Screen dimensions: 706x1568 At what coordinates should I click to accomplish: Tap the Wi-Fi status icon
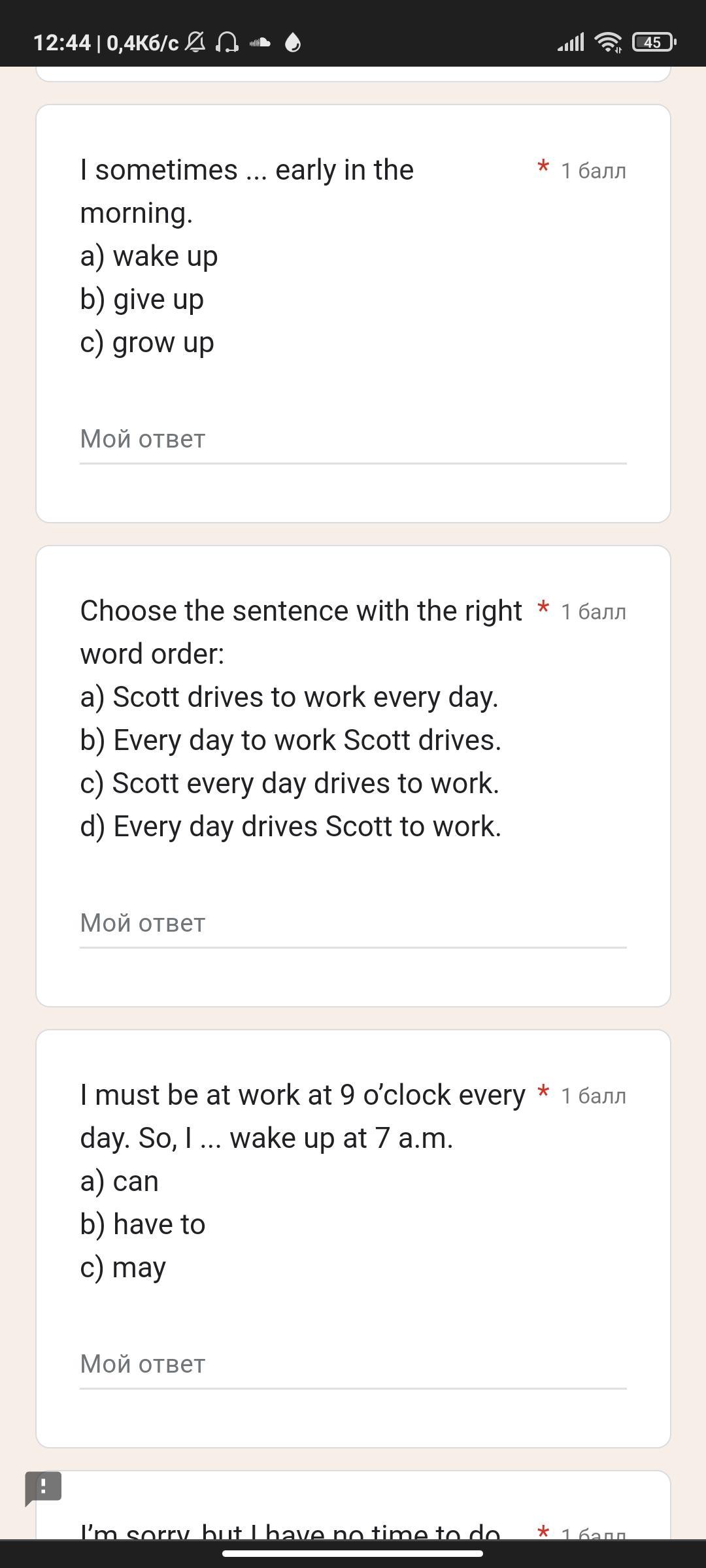[x=608, y=42]
